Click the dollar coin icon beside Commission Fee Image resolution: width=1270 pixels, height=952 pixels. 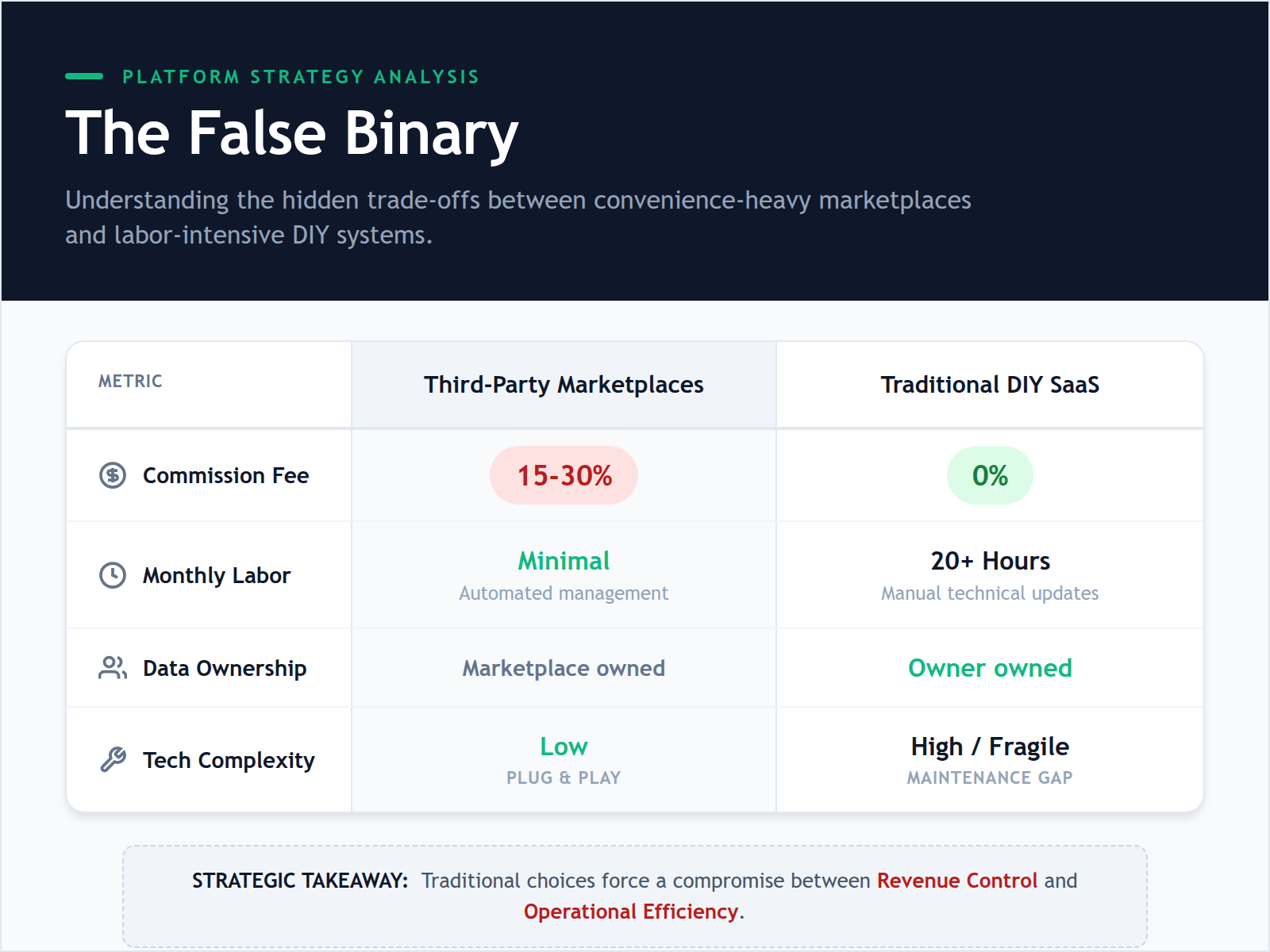[113, 475]
